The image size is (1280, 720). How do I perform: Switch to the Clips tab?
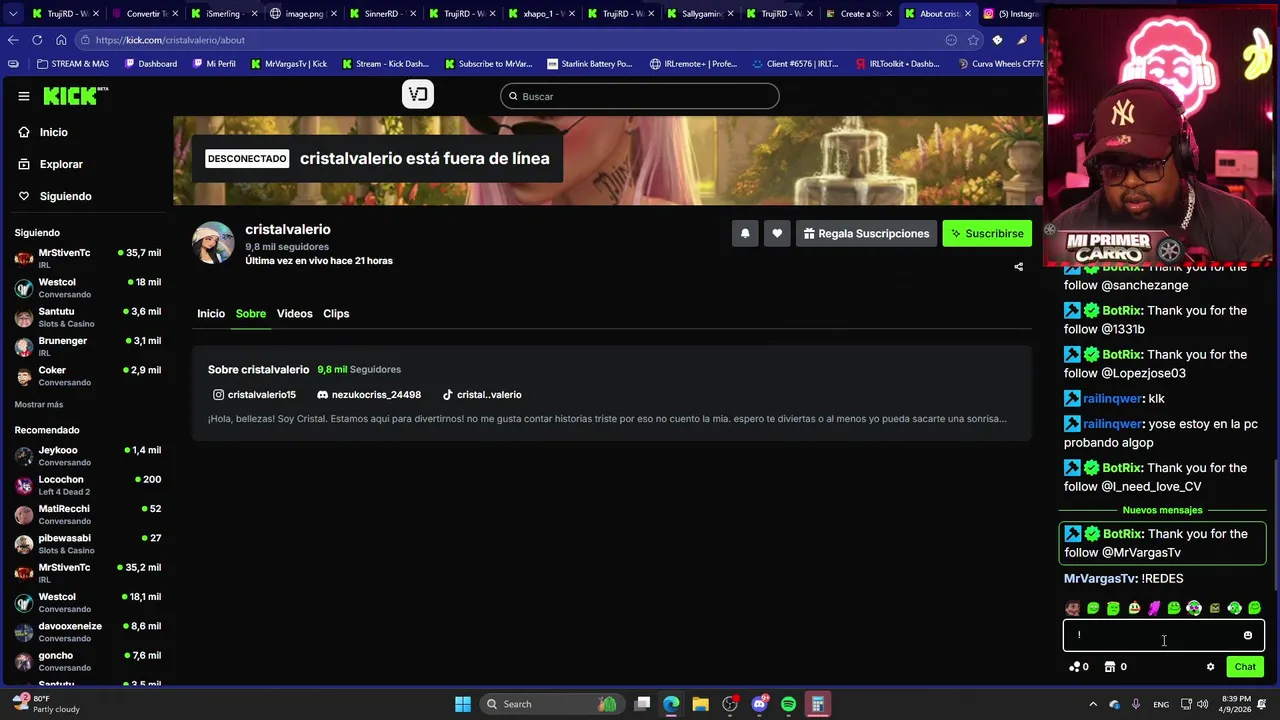(336, 314)
